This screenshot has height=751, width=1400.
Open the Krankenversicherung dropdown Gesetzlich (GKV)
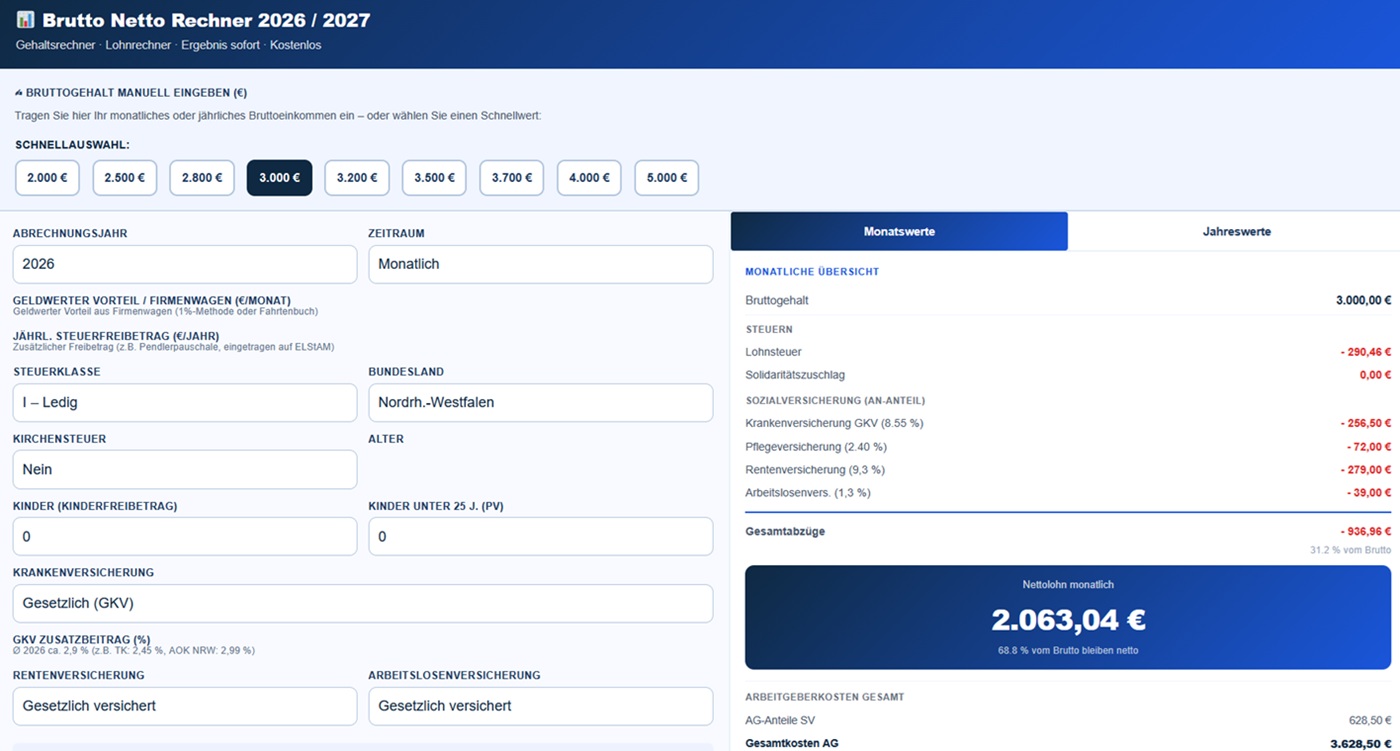(x=363, y=604)
